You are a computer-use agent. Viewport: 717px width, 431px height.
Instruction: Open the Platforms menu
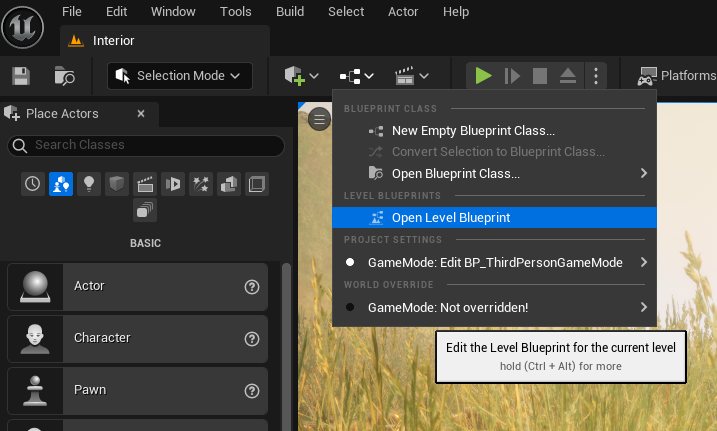pos(677,76)
